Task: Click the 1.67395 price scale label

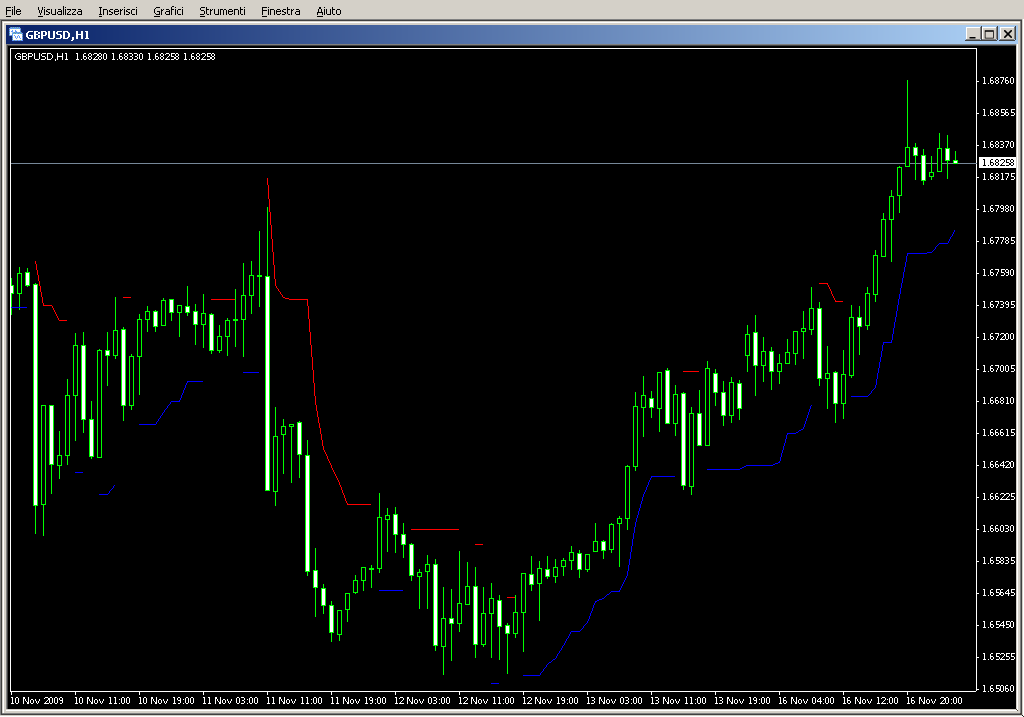Action: [998, 305]
